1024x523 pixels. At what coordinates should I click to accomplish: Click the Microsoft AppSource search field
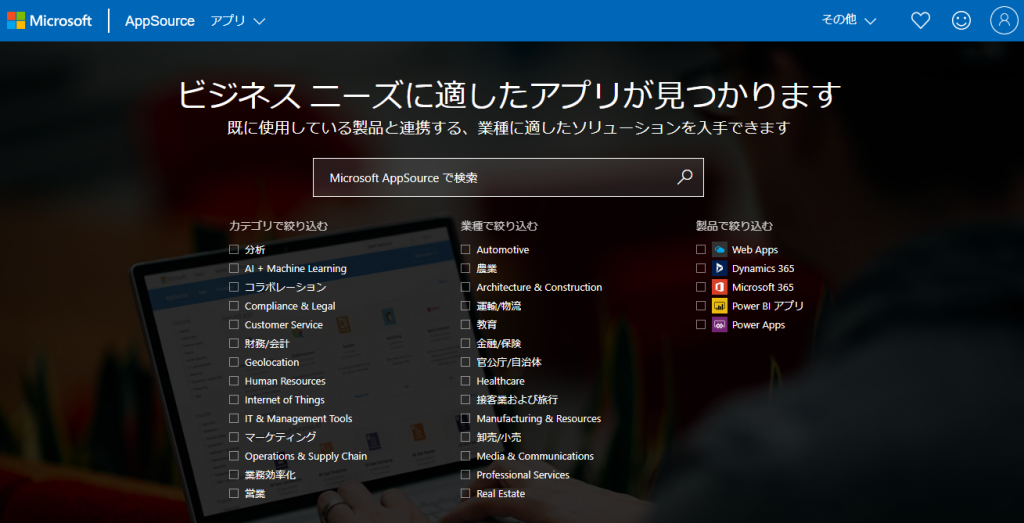(495, 178)
